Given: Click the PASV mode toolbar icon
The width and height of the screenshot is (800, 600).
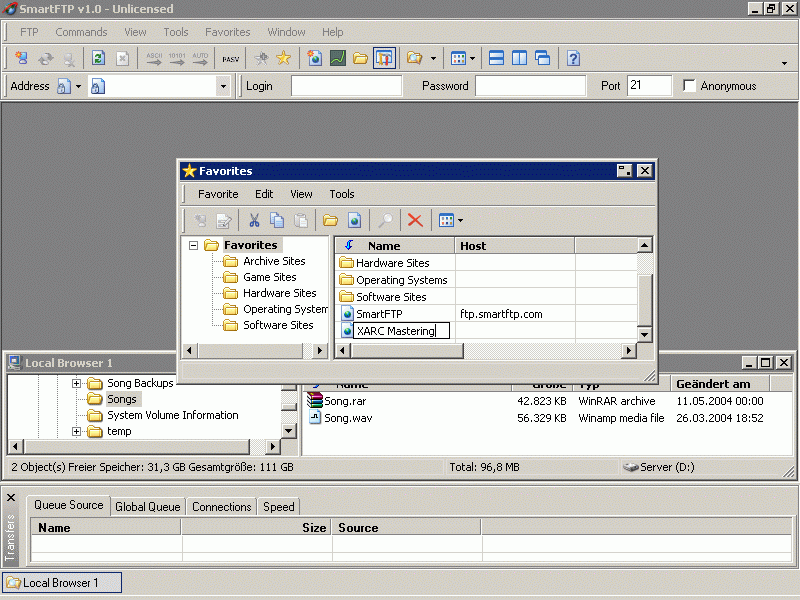Looking at the screenshot, I should 231,59.
